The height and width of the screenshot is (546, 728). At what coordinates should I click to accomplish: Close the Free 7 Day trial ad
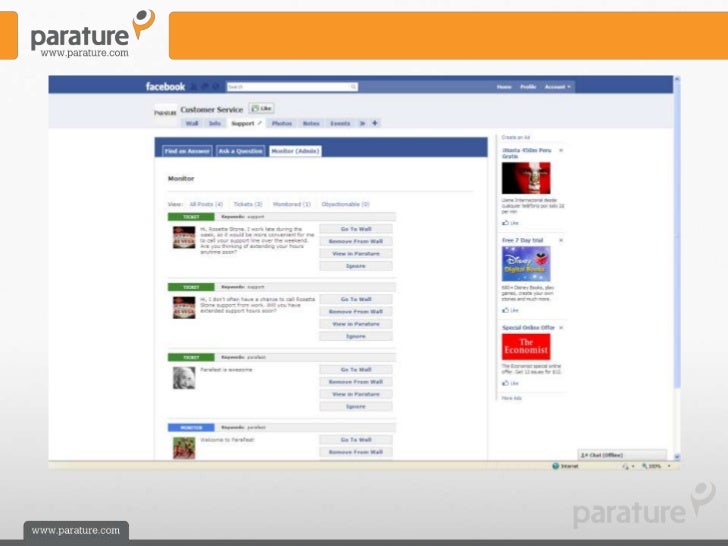pyautogui.click(x=561, y=240)
